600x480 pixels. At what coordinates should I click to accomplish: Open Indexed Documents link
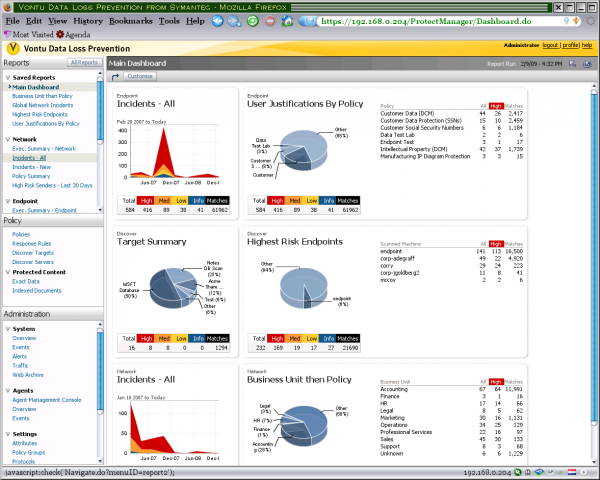pyautogui.click(x=37, y=291)
